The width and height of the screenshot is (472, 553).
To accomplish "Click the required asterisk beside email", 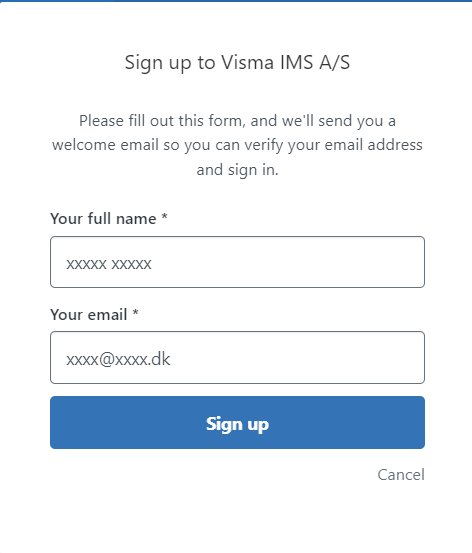I will click(x=135, y=312).
